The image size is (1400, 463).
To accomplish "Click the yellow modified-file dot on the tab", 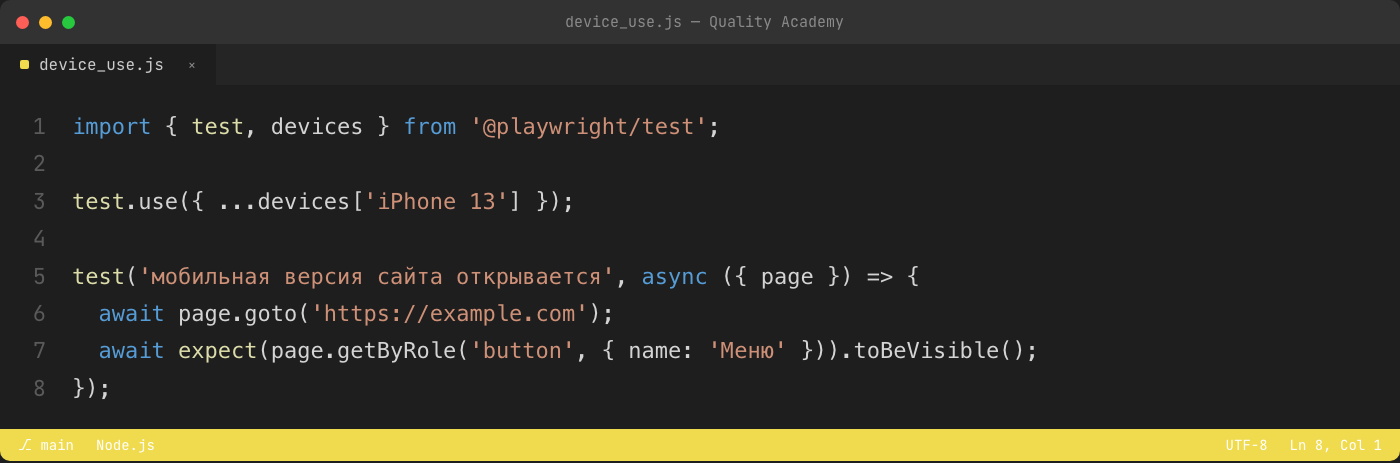I will pyautogui.click(x=24, y=65).
